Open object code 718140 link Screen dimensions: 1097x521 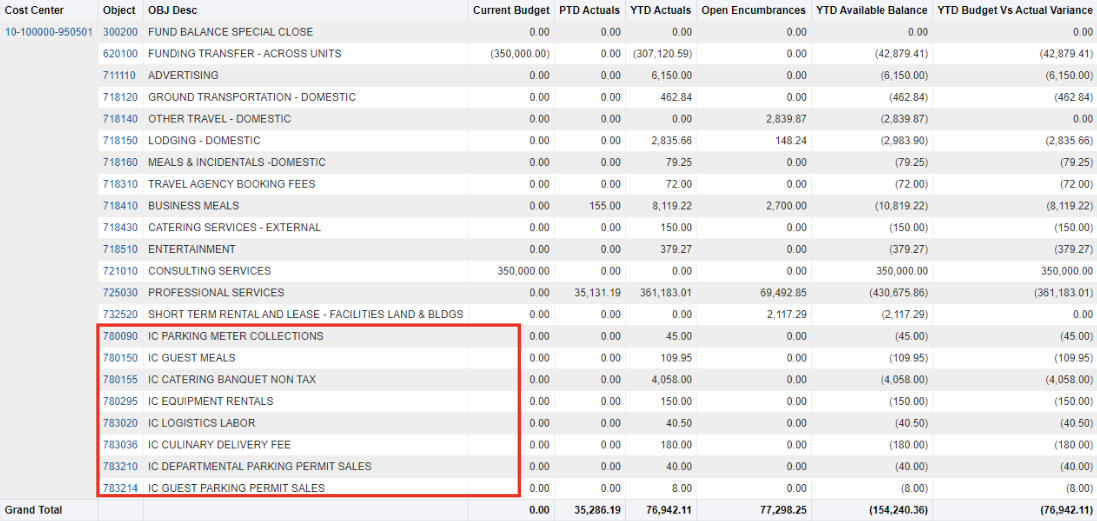point(120,119)
